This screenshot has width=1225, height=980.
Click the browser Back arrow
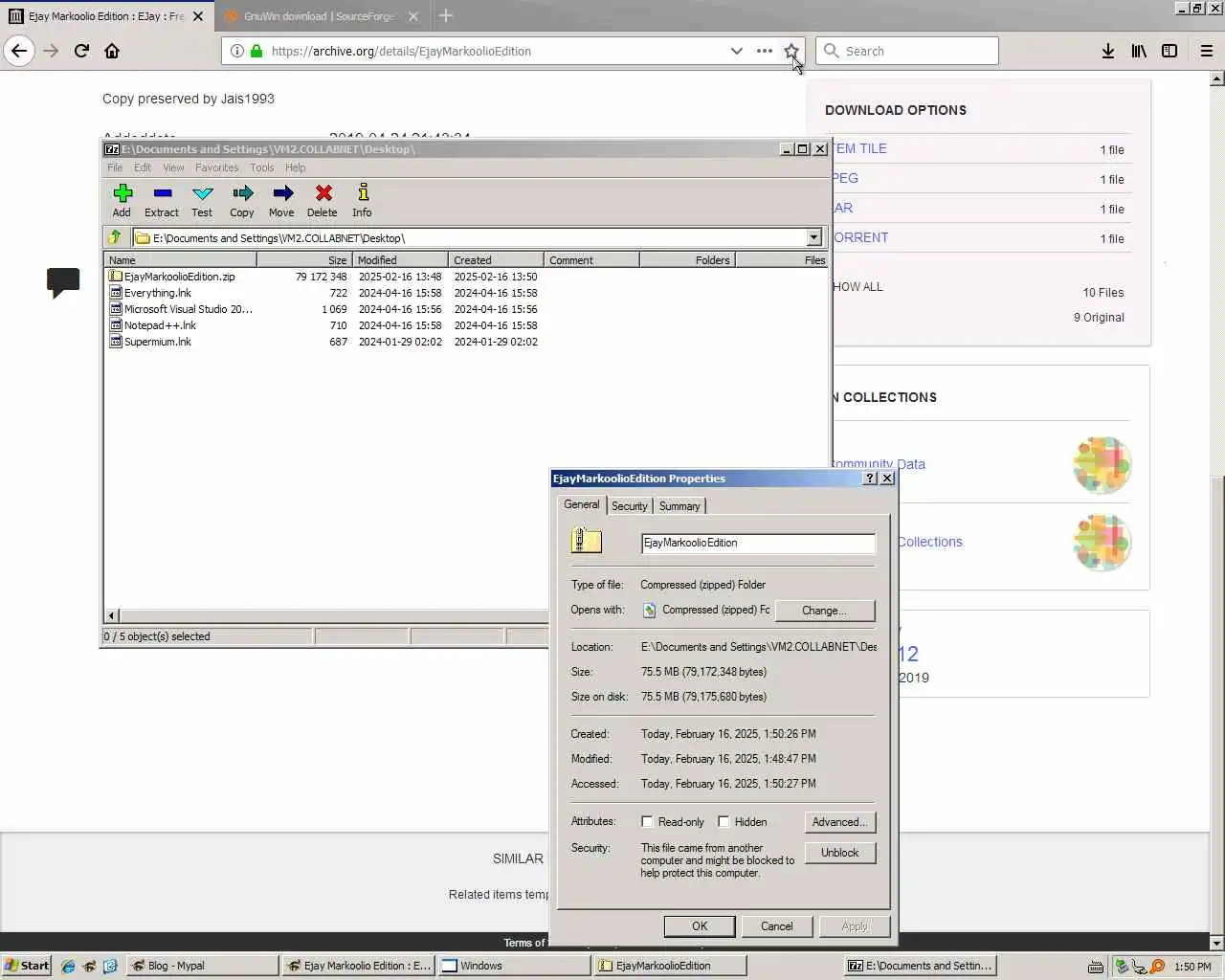(x=19, y=51)
